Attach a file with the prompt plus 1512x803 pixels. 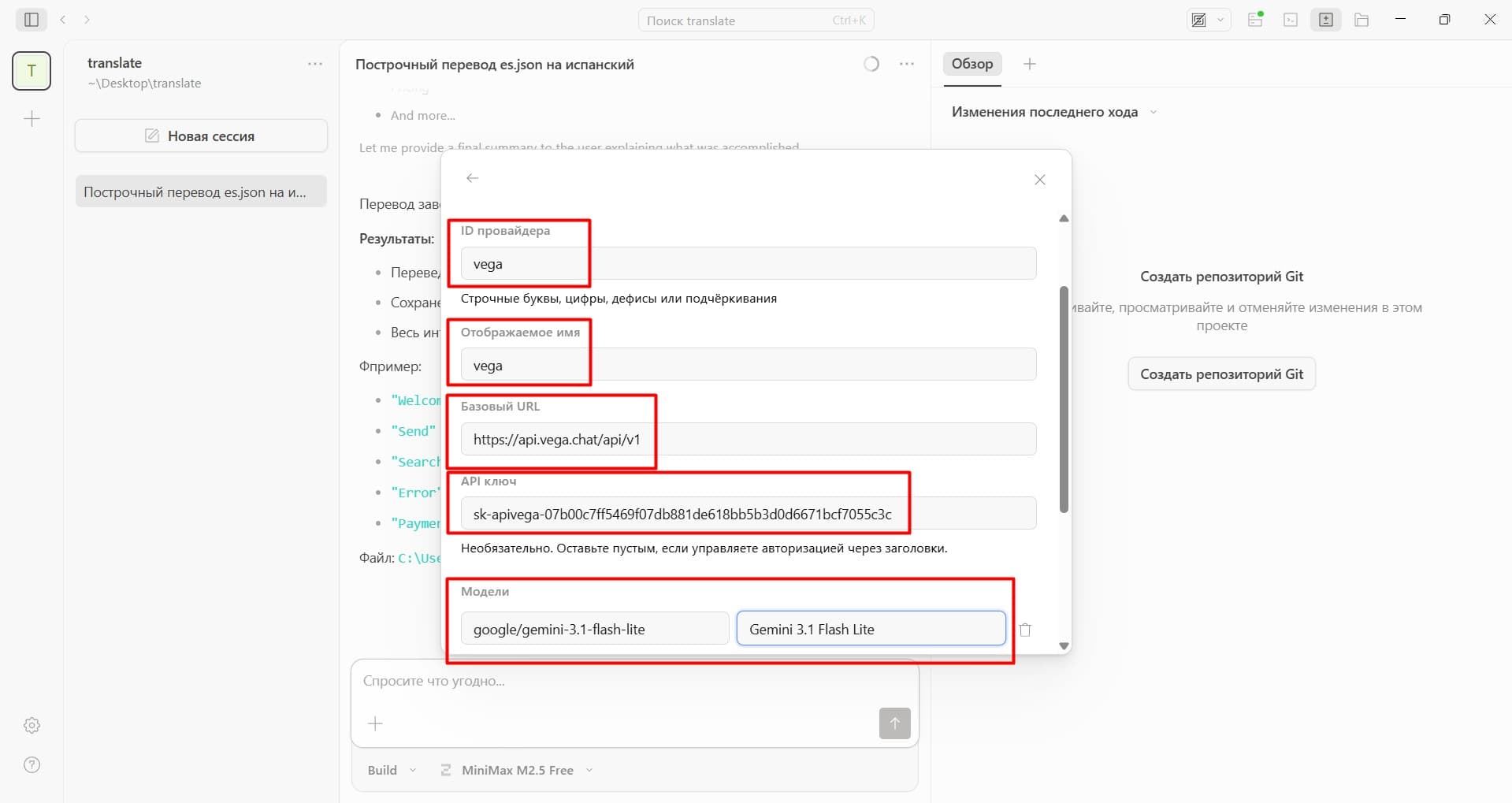tap(376, 723)
